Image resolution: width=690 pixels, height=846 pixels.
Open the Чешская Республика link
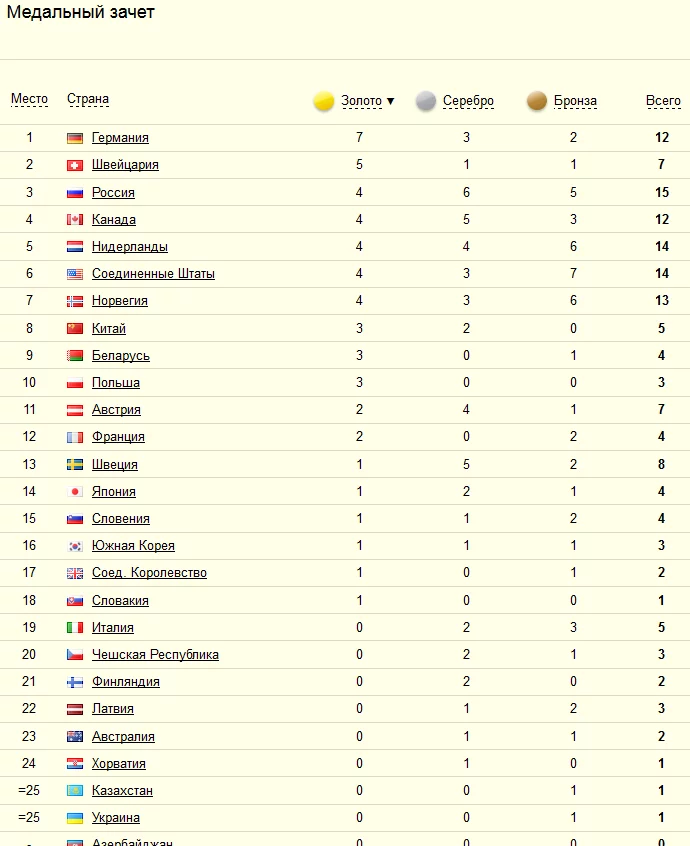(155, 655)
